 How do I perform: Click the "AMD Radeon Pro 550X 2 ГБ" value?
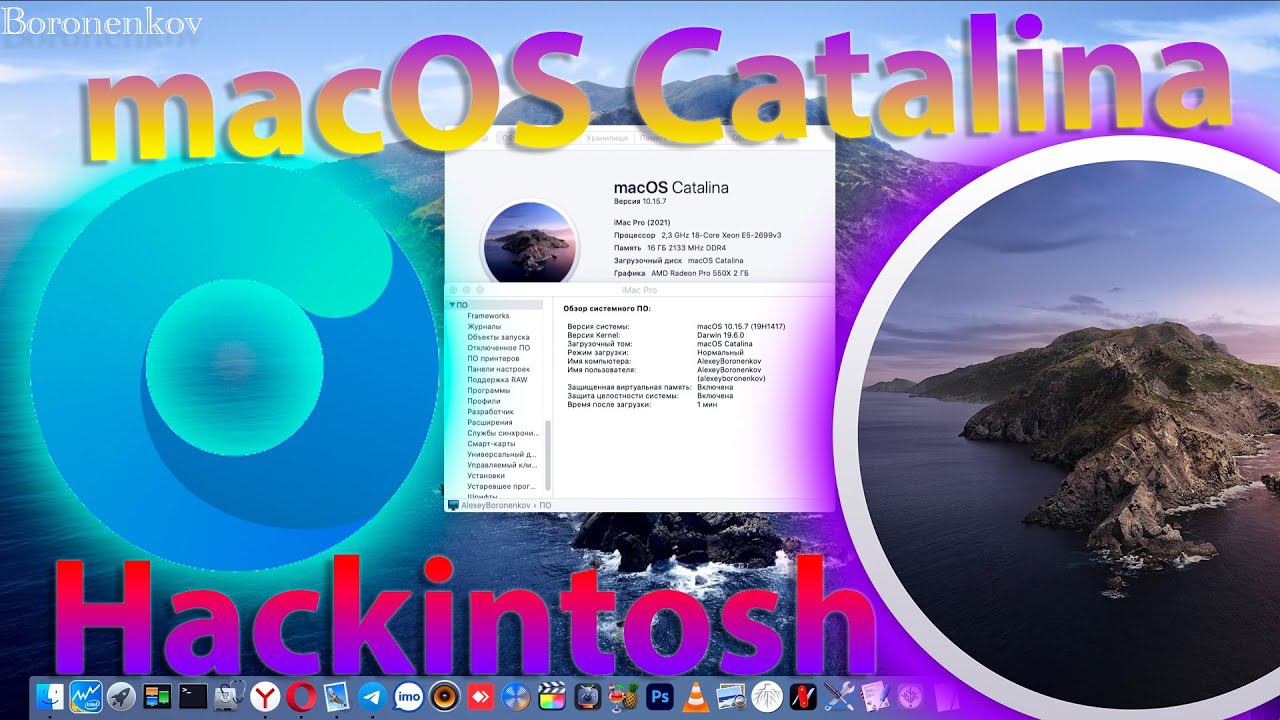[x=700, y=273]
